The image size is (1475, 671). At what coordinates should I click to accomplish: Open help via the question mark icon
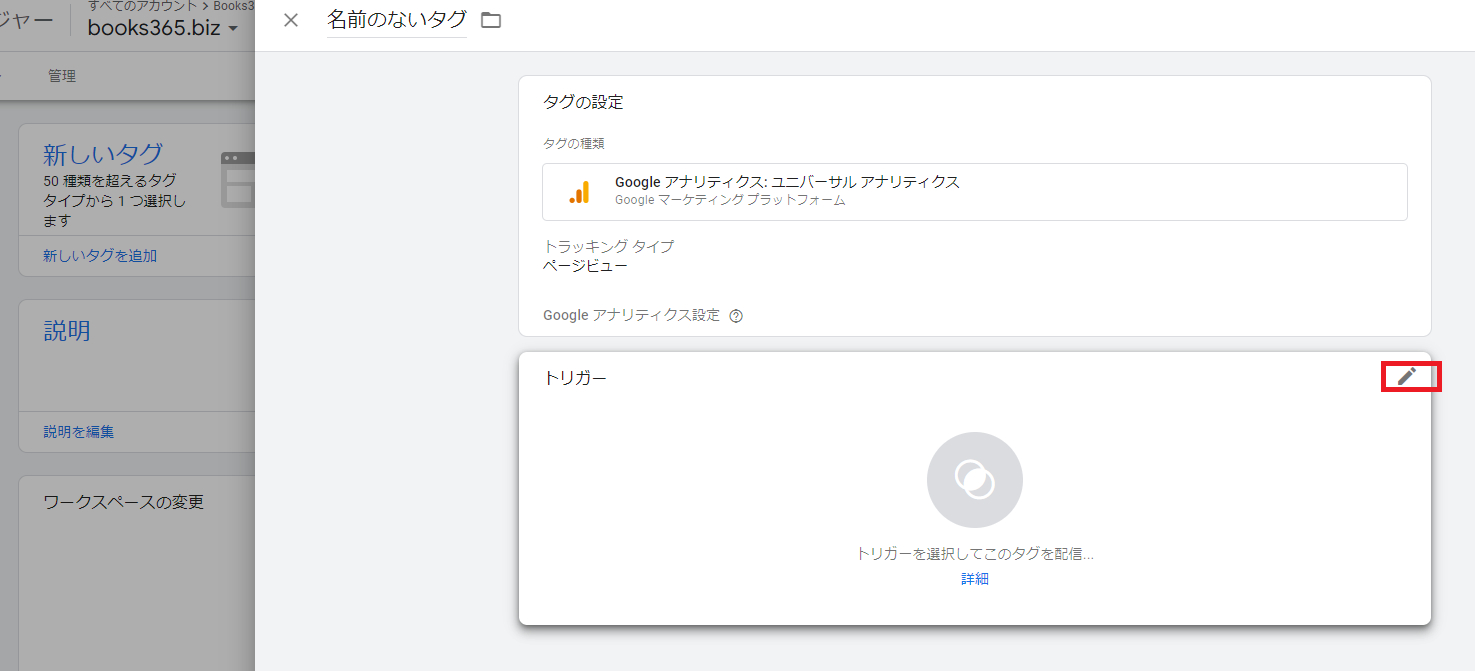pos(736,315)
